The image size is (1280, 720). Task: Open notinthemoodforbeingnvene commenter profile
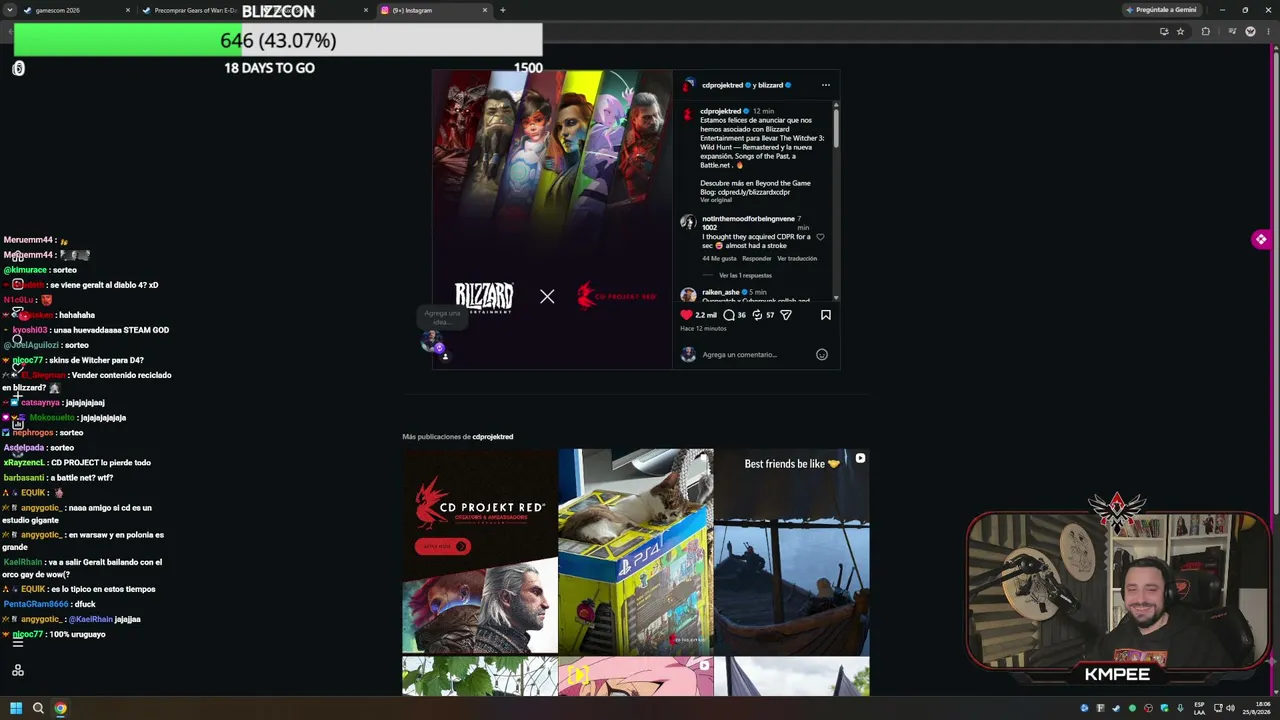click(748, 219)
